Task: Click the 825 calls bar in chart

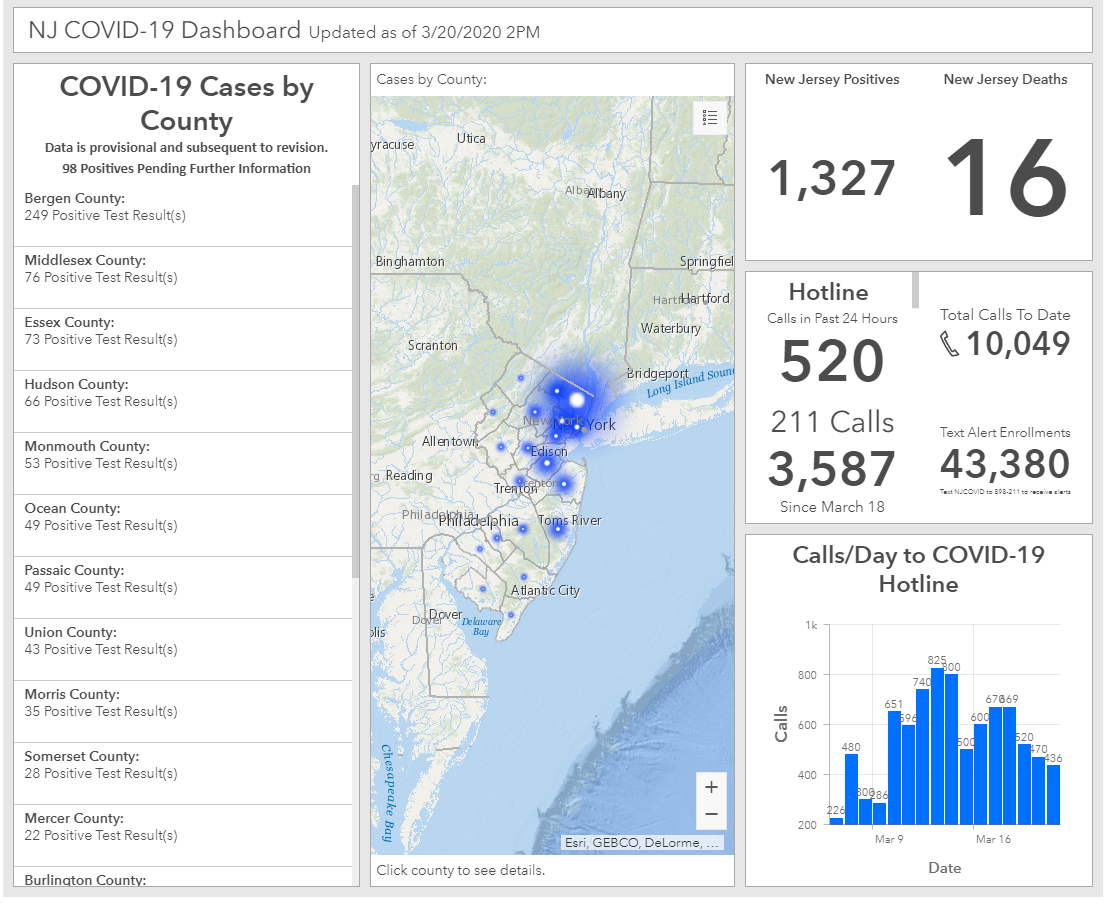Action: [x=937, y=746]
